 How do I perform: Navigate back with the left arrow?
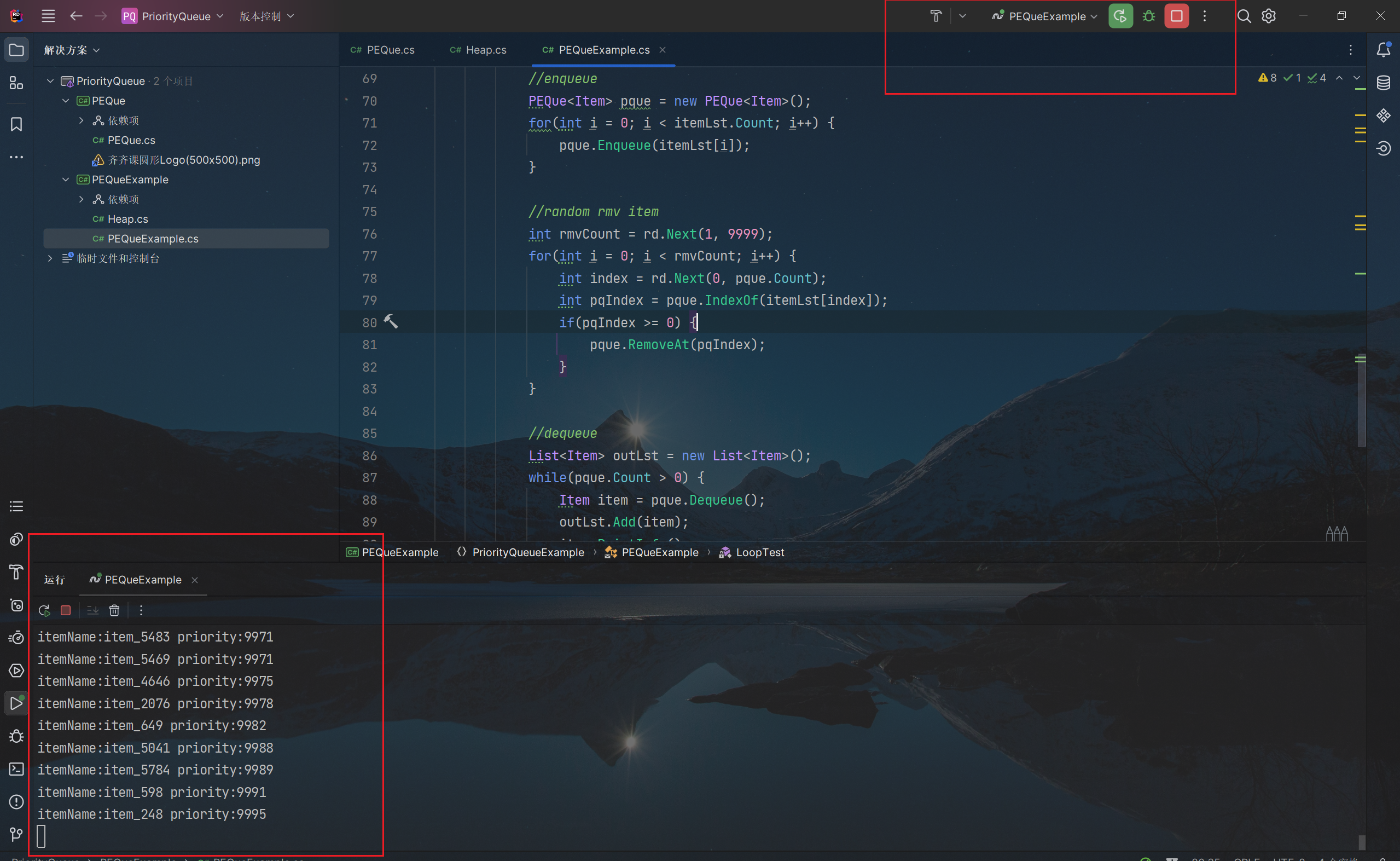click(75, 16)
